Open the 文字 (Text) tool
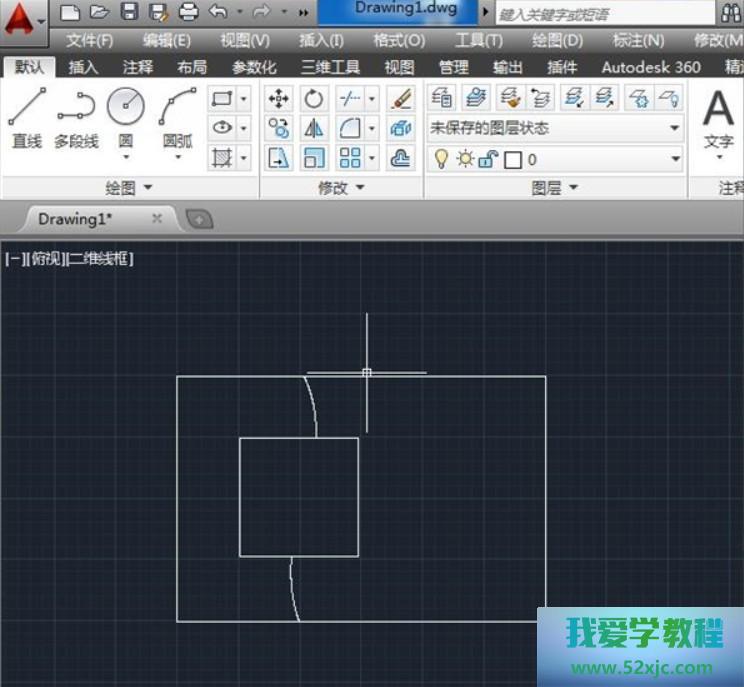The image size is (744, 687). click(x=718, y=120)
